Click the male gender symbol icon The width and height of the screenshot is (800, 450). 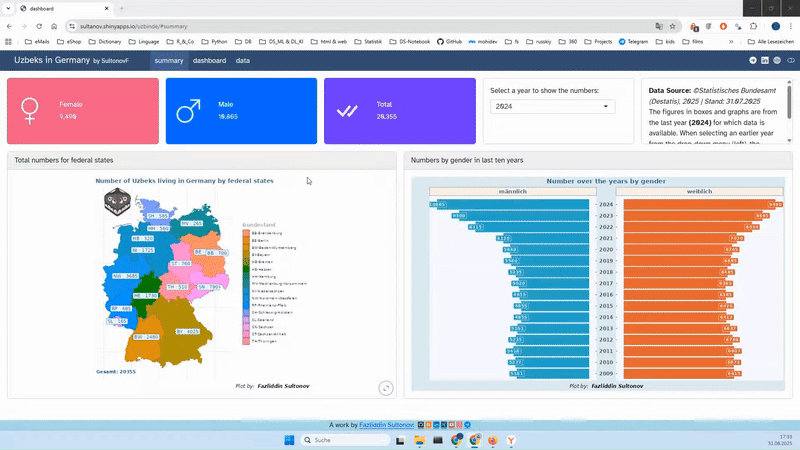click(187, 110)
